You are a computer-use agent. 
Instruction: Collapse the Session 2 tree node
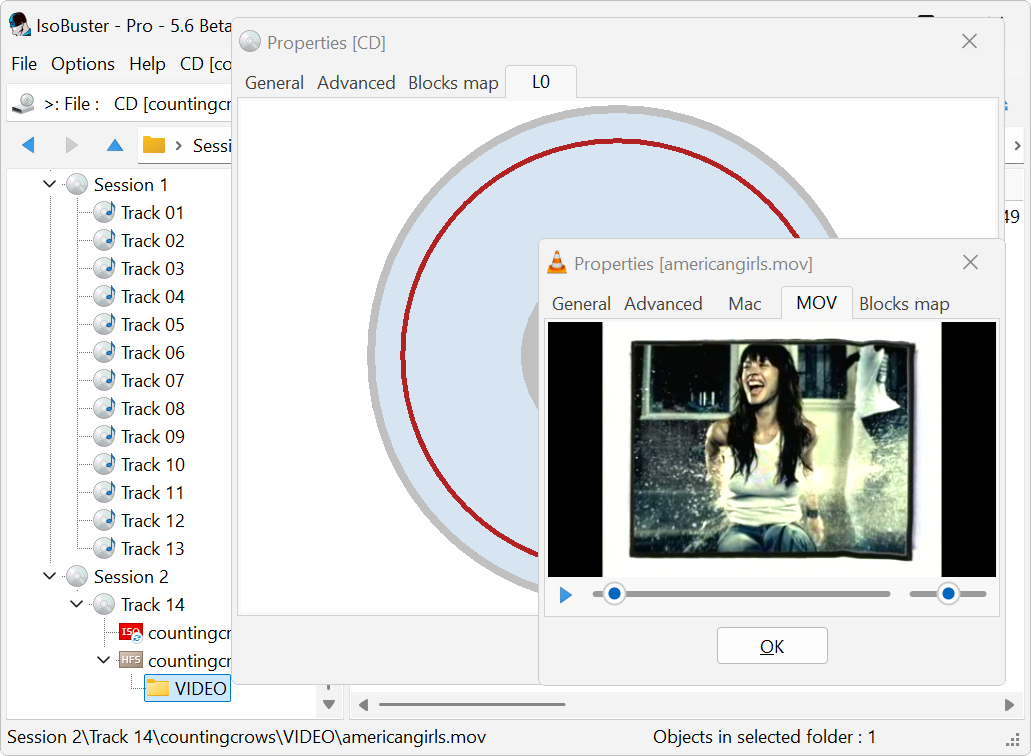49,576
